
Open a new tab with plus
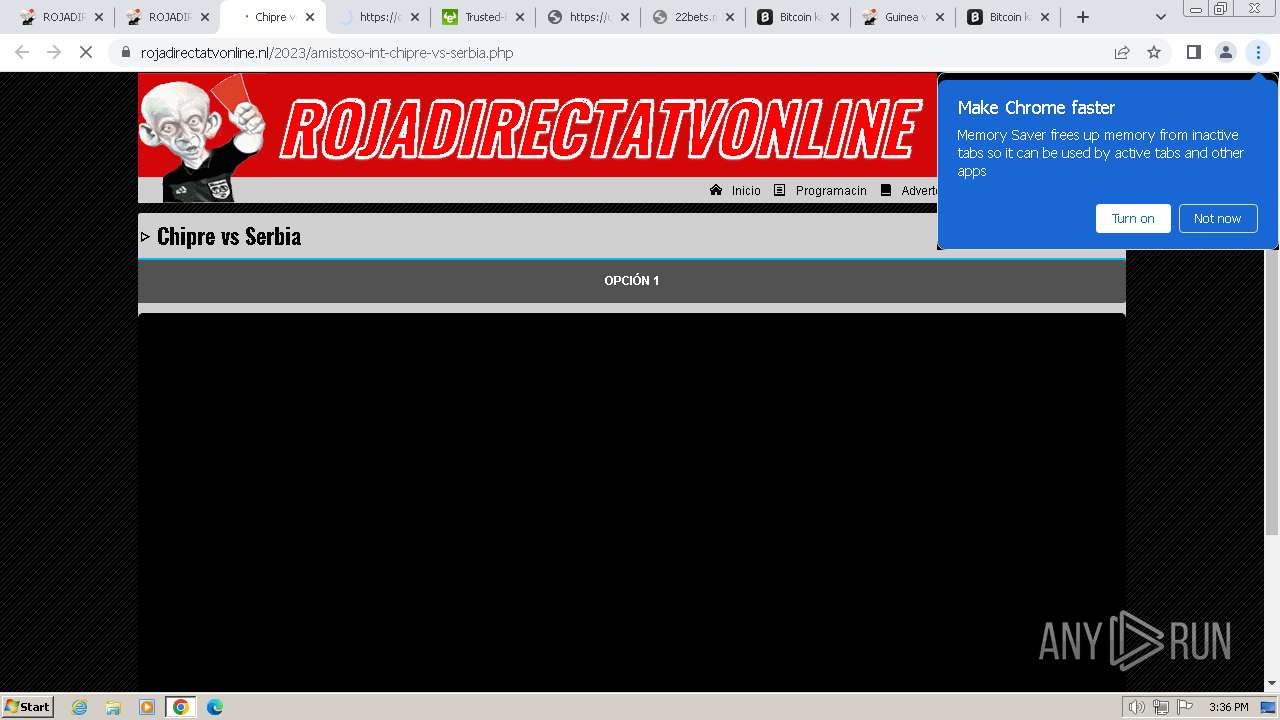1083,17
